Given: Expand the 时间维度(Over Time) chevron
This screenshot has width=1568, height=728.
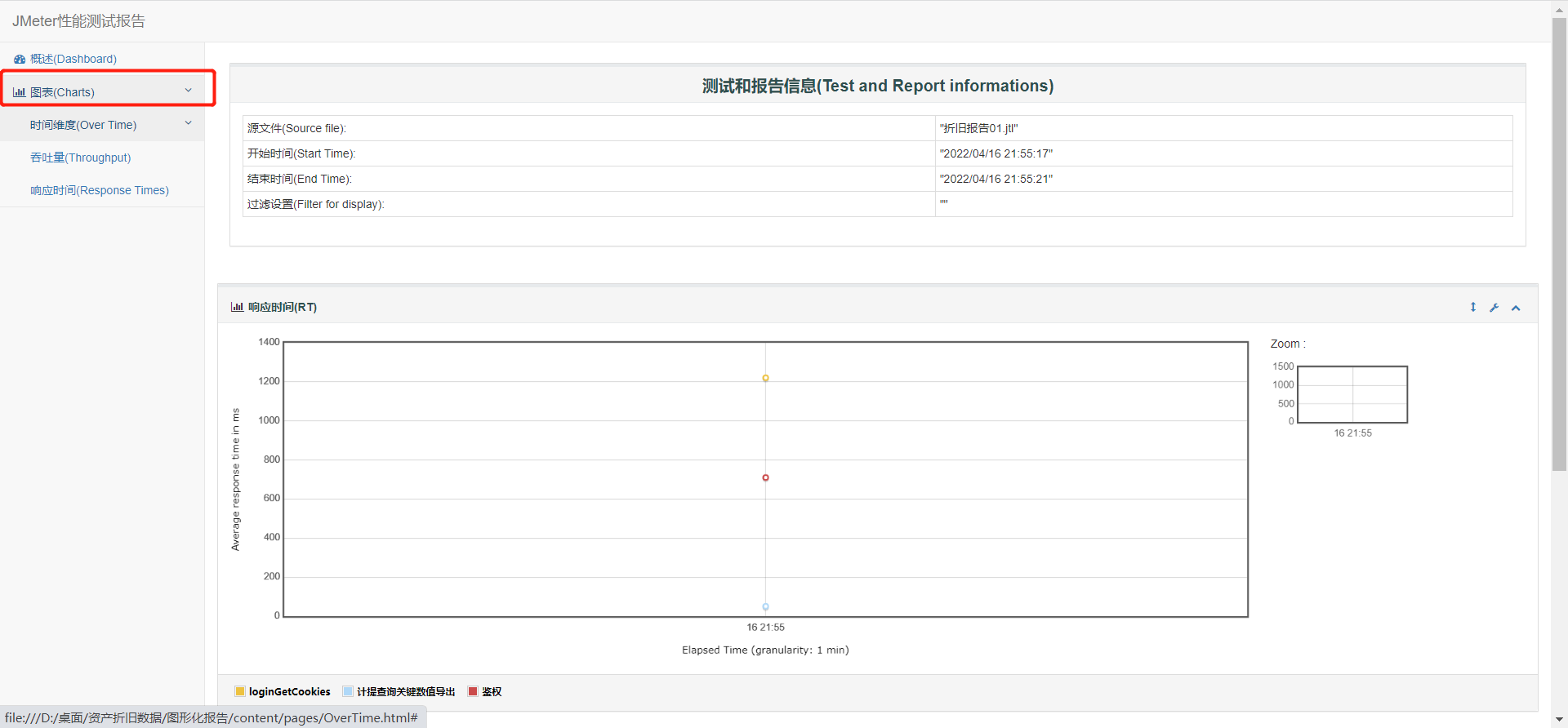Looking at the screenshot, I should (x=188, y=123).
